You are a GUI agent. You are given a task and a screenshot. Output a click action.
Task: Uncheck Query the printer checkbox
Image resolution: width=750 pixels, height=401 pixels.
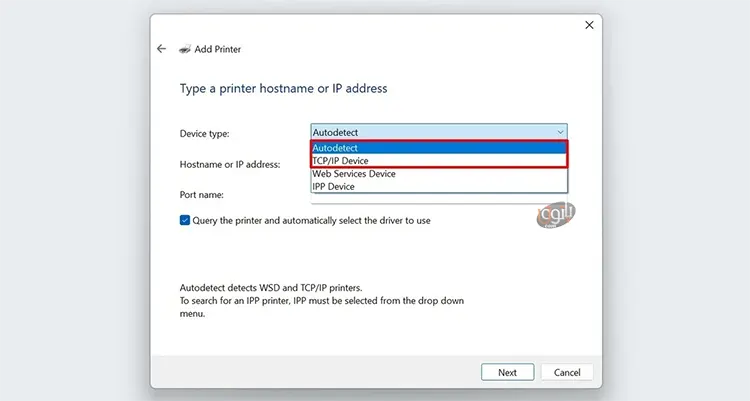tap(185, 220)
